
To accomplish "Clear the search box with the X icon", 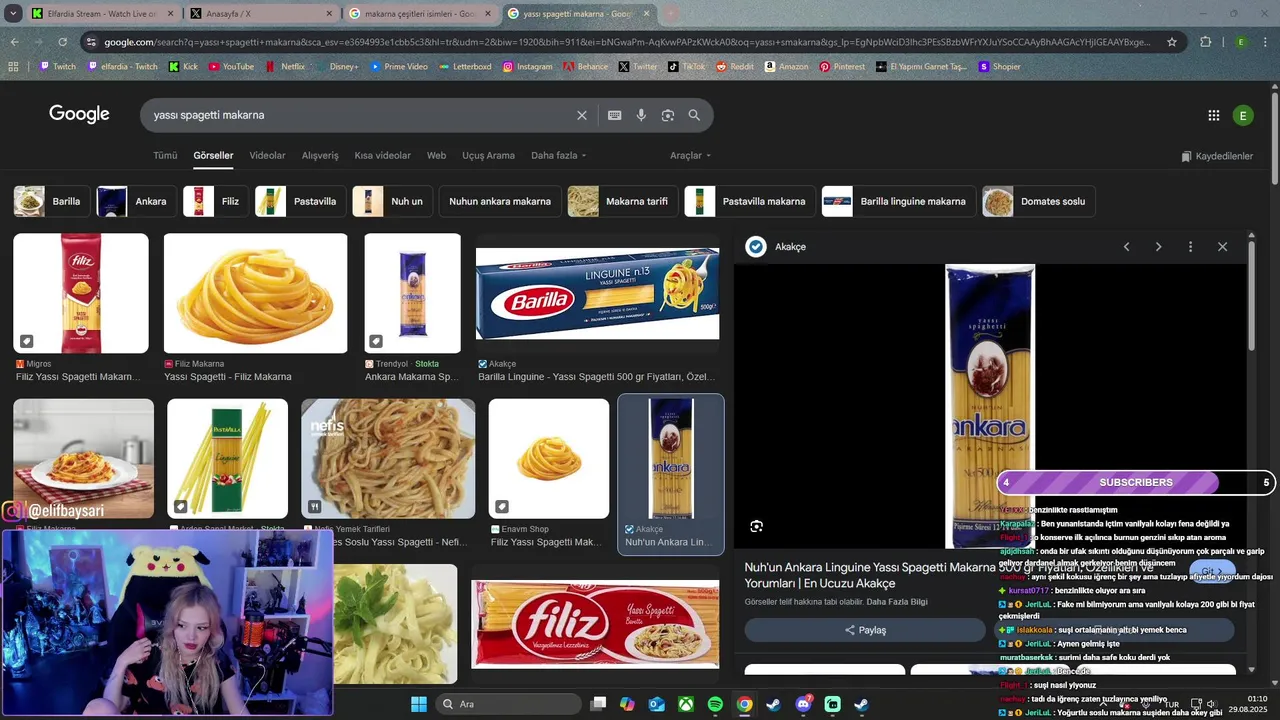I will tap(582, 115).
